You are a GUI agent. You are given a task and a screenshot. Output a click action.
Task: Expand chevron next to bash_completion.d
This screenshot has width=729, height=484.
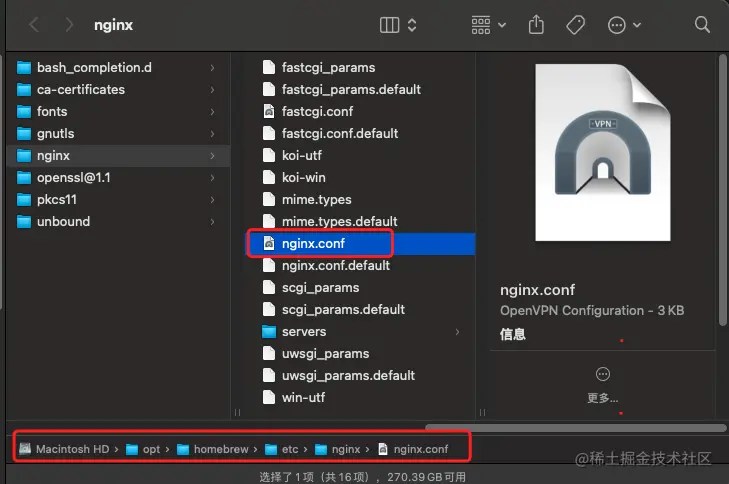click(212, 68)
